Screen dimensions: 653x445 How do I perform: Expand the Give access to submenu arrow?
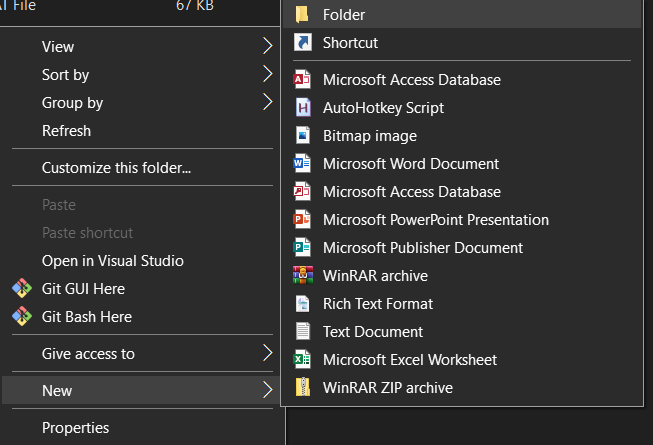[267, 353]
